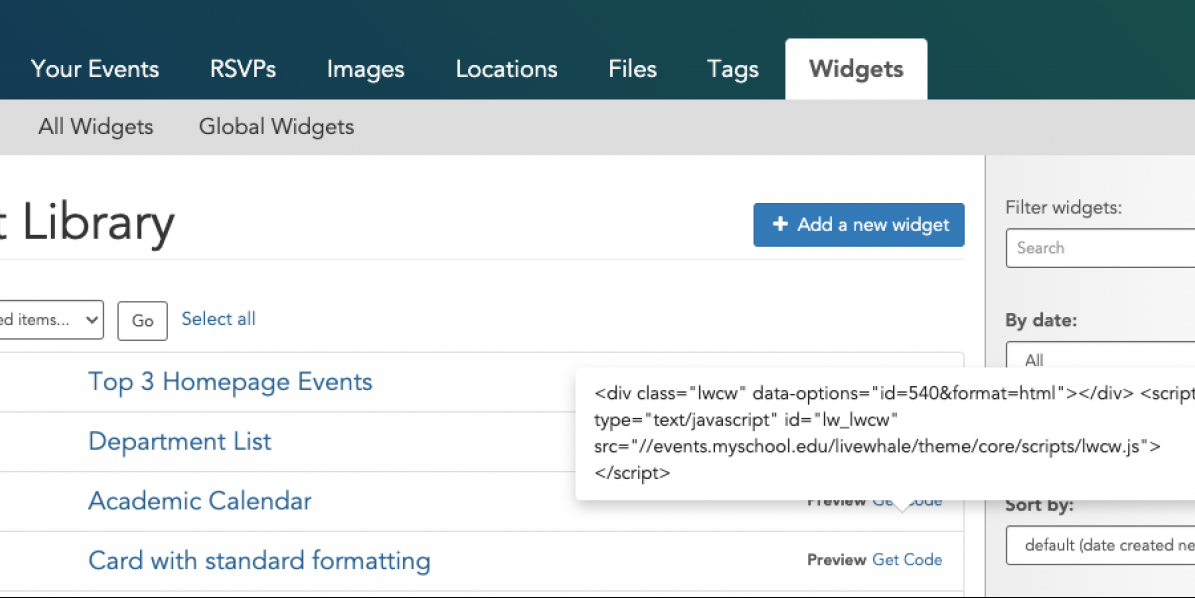Open the Tags tab
The width and height of the screenshot is (1195, 598).
point(732,68)
